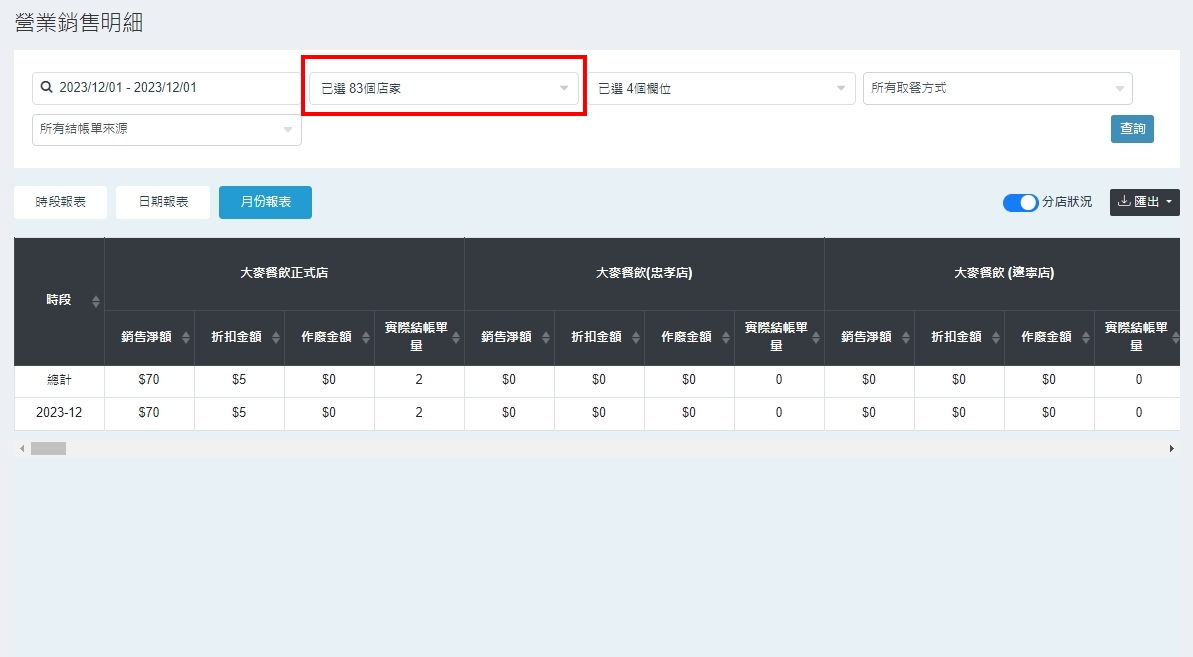Switch to the 日期報表 tab
Screen dimensions: 1193x657
pyautogui.click(x=162, y=202)
